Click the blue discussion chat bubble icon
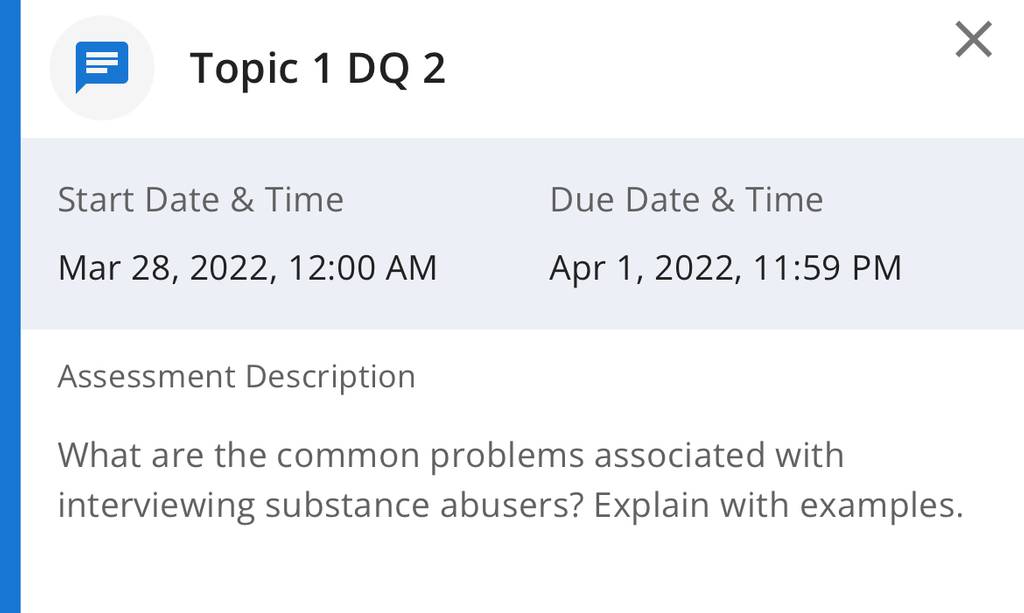The width and height of the screenshot is (1024, 613). tap(102, 67)
